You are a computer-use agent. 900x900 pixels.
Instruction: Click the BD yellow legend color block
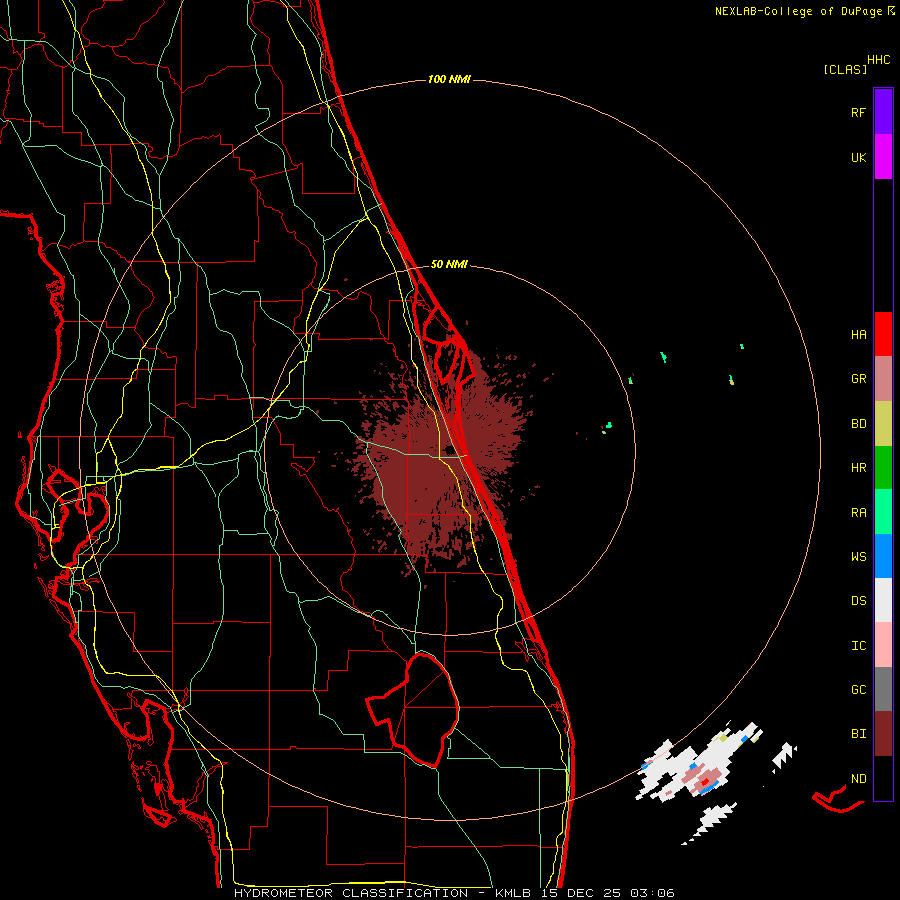coord(883,424)
